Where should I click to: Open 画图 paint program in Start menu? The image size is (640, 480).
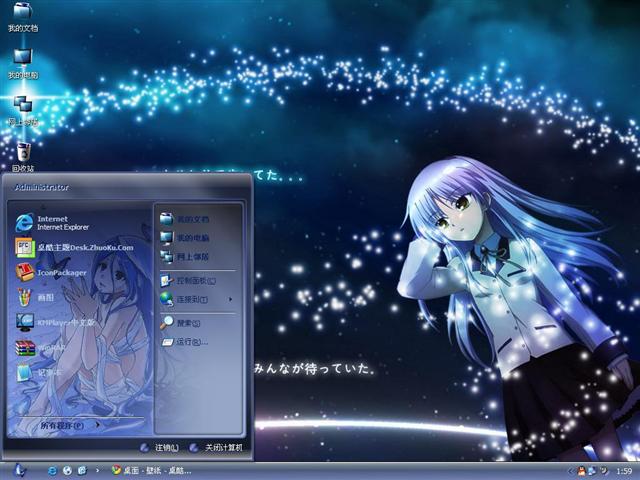[x=34, y=298]
